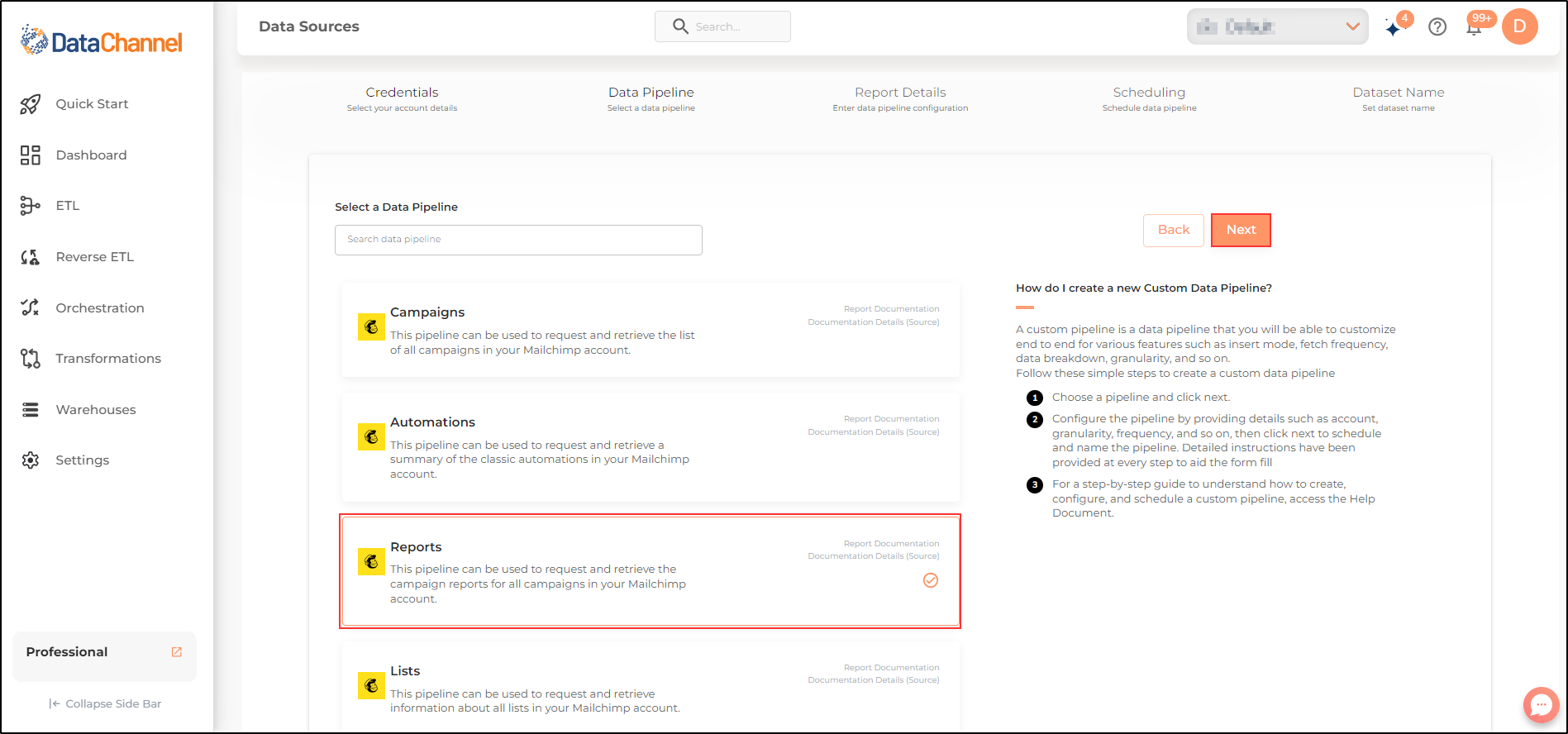Viewport: 1568px width, 734px height.
Task: Open the Reverse ETL menu item
Action: (95, 257)
